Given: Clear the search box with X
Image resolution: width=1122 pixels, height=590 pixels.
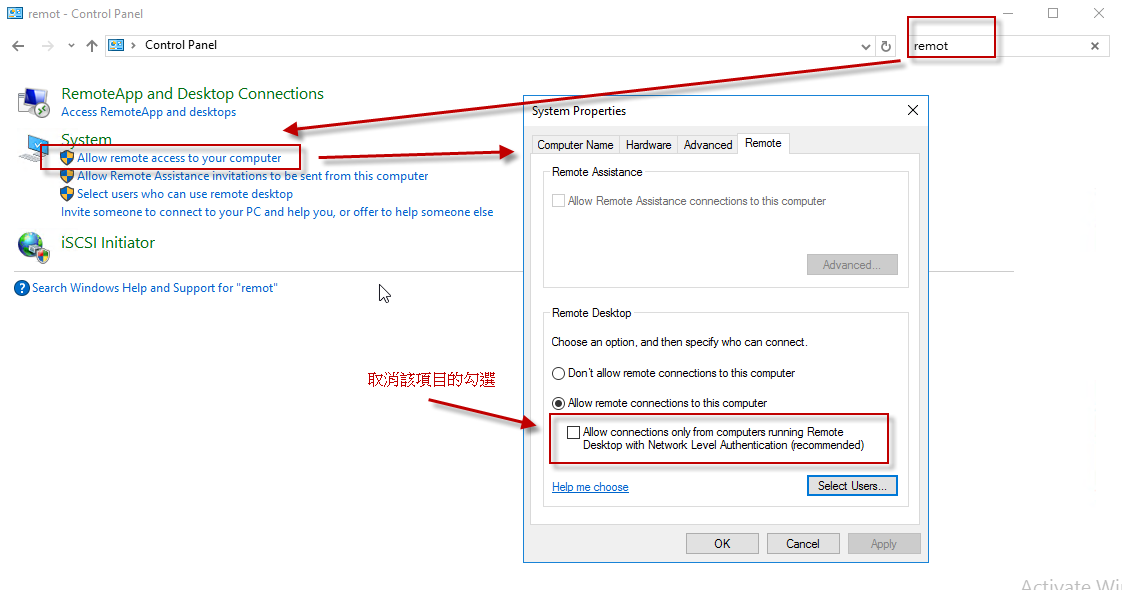Looking at the screenshot, I should 1094,46.
